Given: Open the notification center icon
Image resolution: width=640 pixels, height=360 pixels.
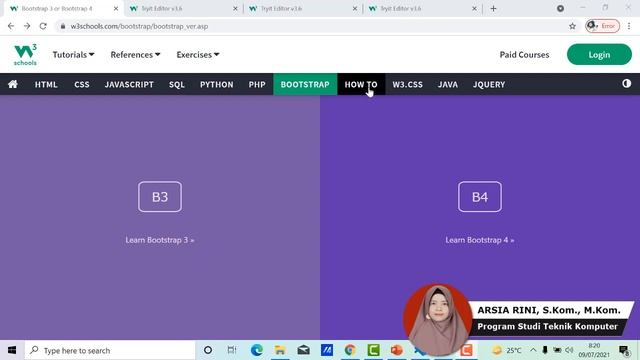Looking at the screenshot, I should click(624, 350).
